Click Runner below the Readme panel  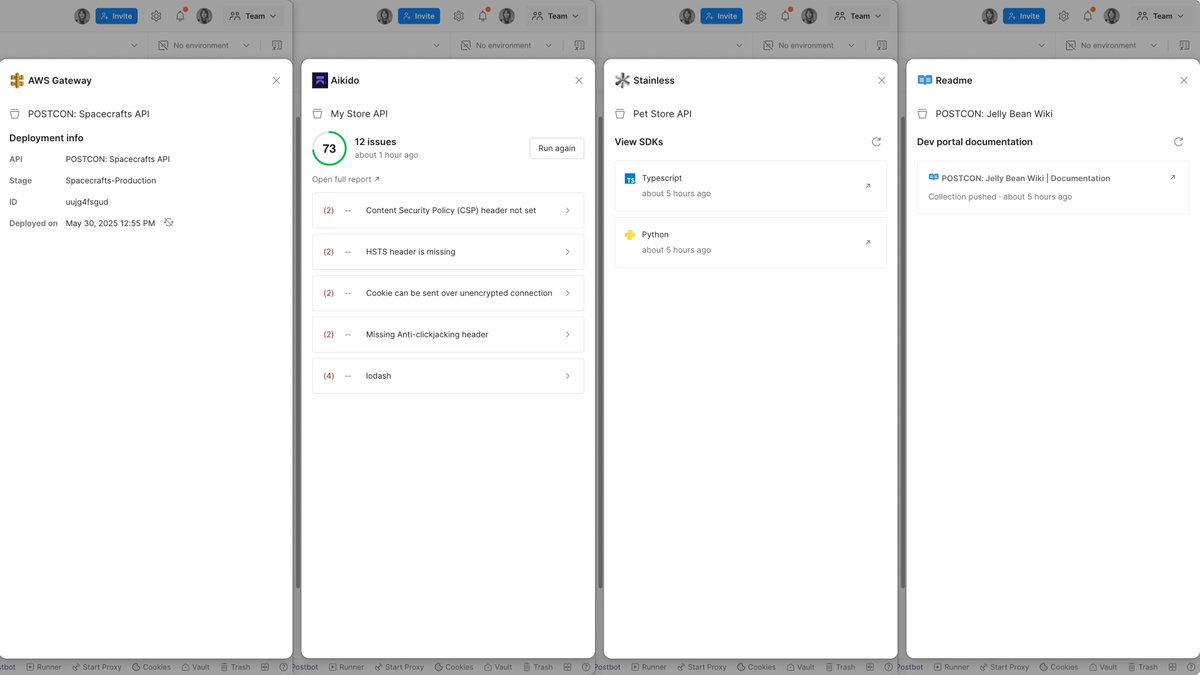pos(949,667)
